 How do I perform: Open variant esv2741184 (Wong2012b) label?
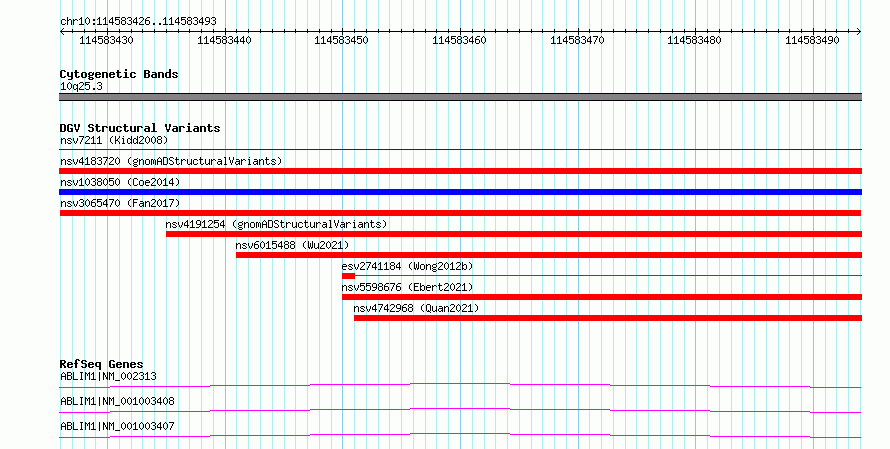(408, 266)
